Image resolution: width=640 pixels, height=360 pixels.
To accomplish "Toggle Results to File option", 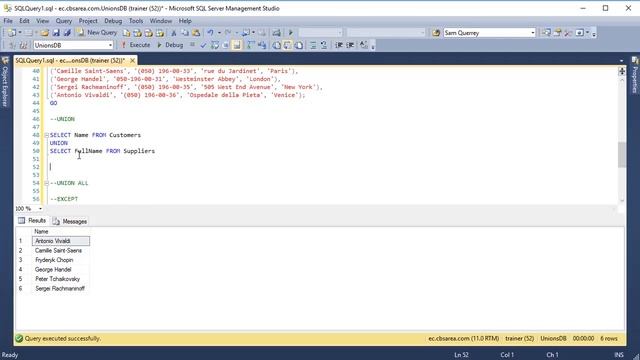I will (299, 45).
